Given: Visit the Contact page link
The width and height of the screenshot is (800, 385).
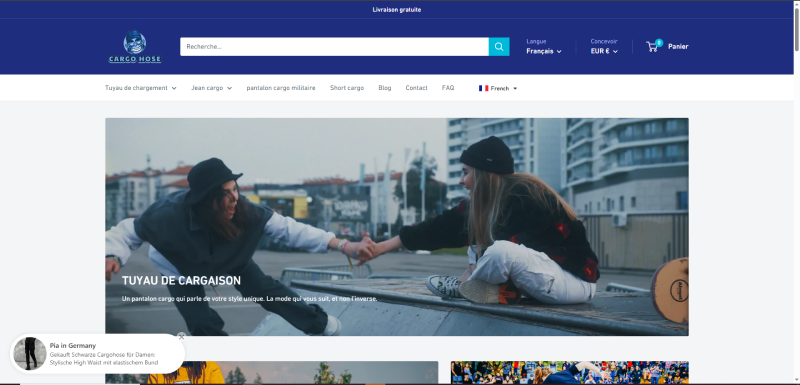Looking at the screenshot, I should click(416, 88).
